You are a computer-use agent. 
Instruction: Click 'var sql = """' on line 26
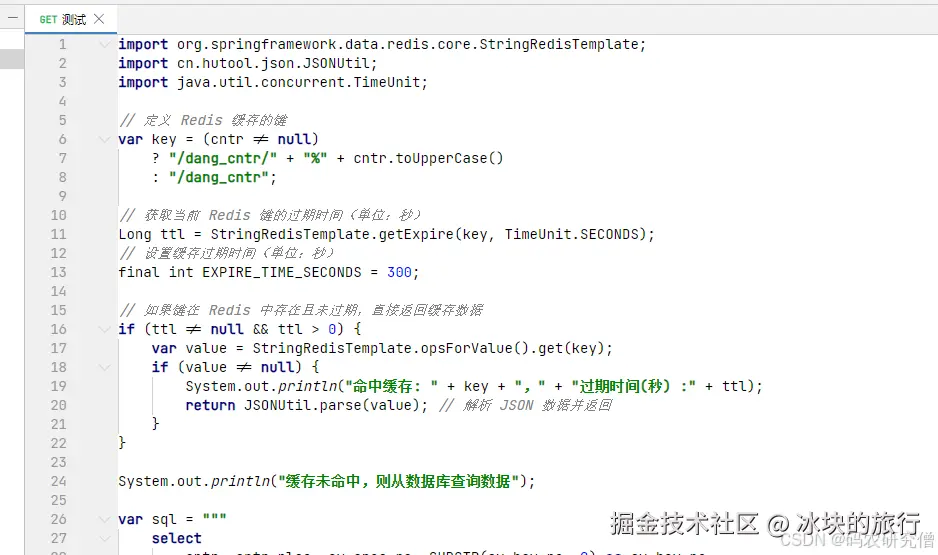point(172,520)
